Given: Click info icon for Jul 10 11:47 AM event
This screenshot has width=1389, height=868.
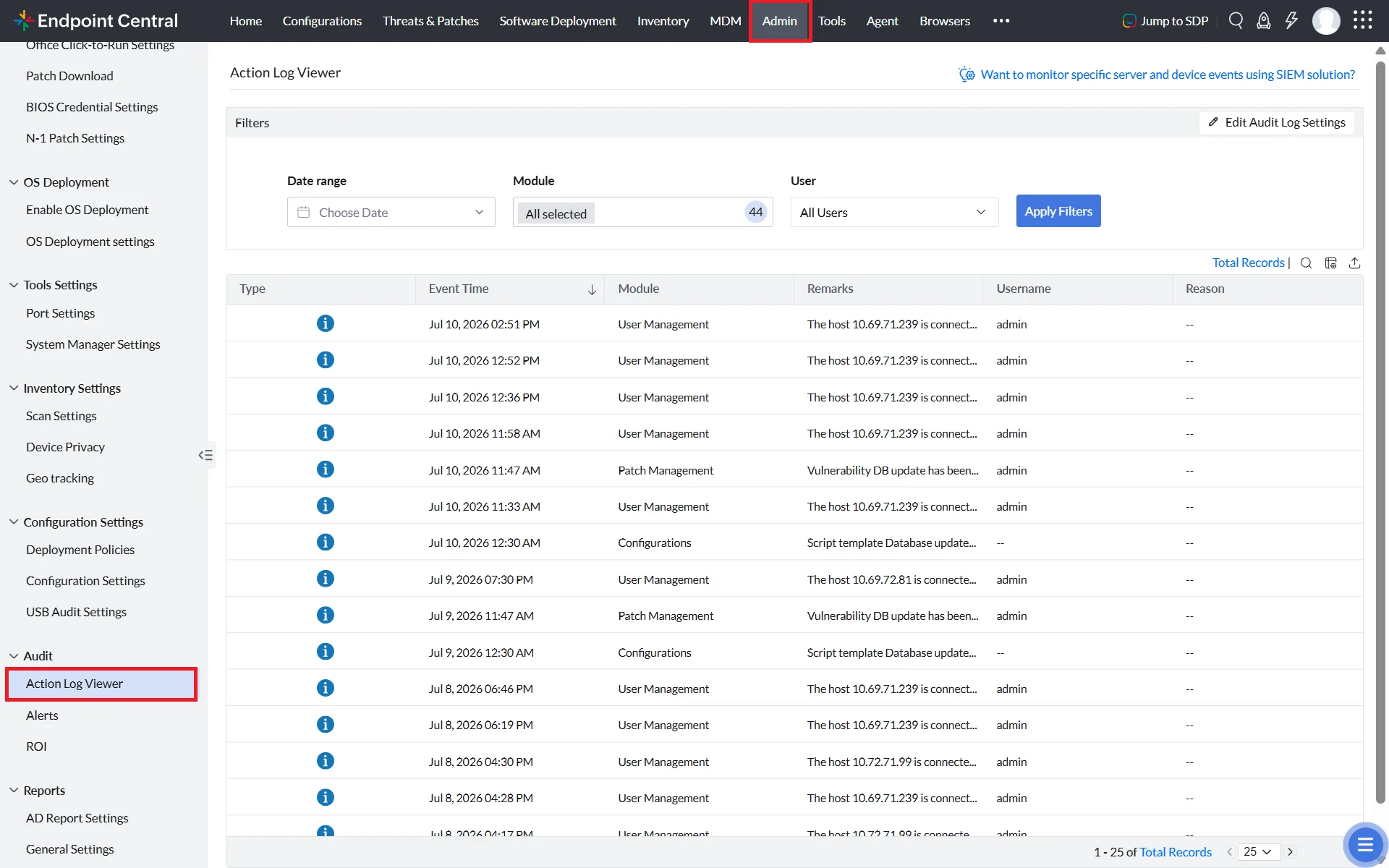Looking at the screenshot, I should (x=326, y=469).
